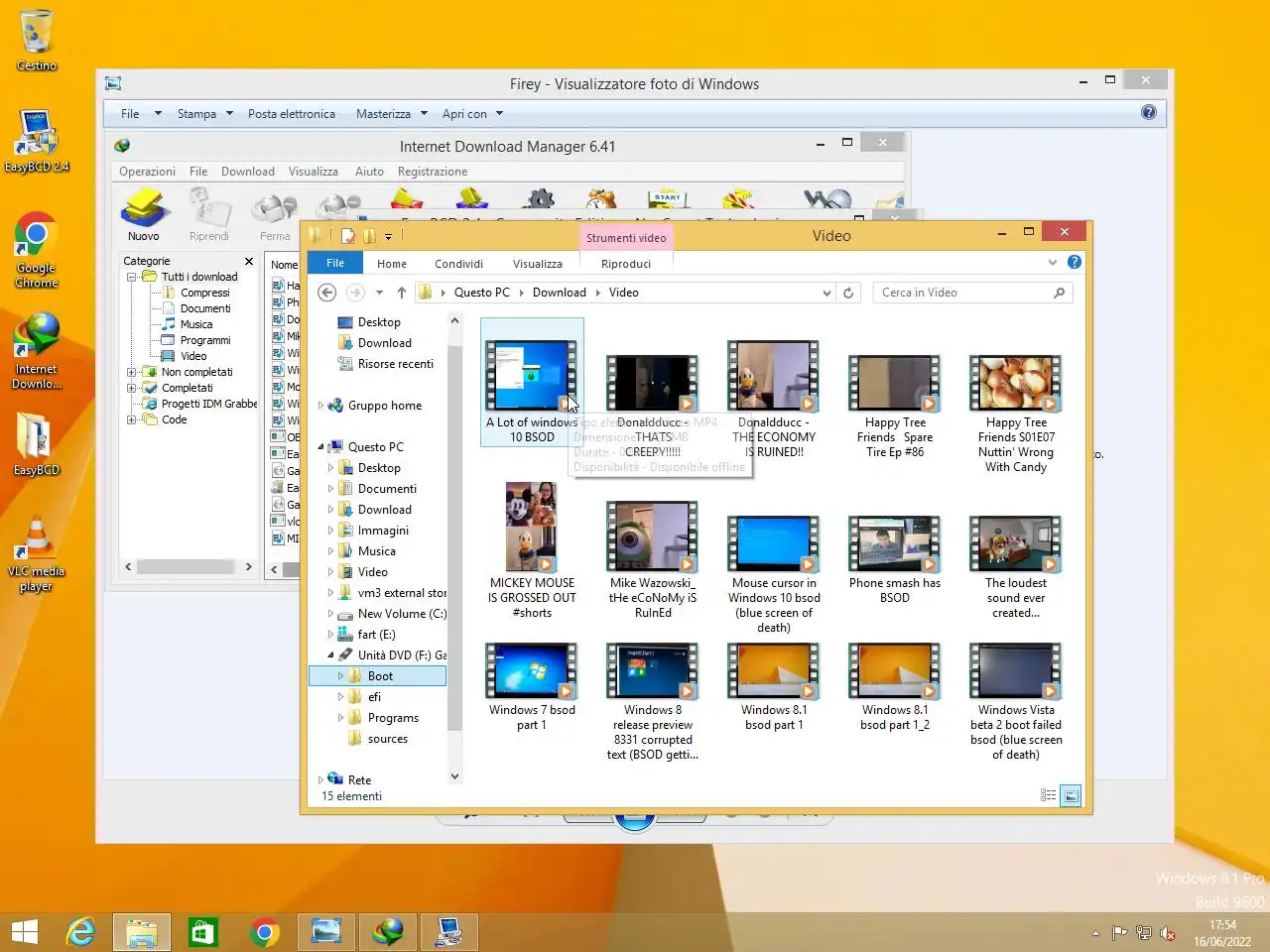Collapse Tutti i download in IDM categories
Image resolution: width=1270 pixels, height=952 pixels.
tap(132, 277)
